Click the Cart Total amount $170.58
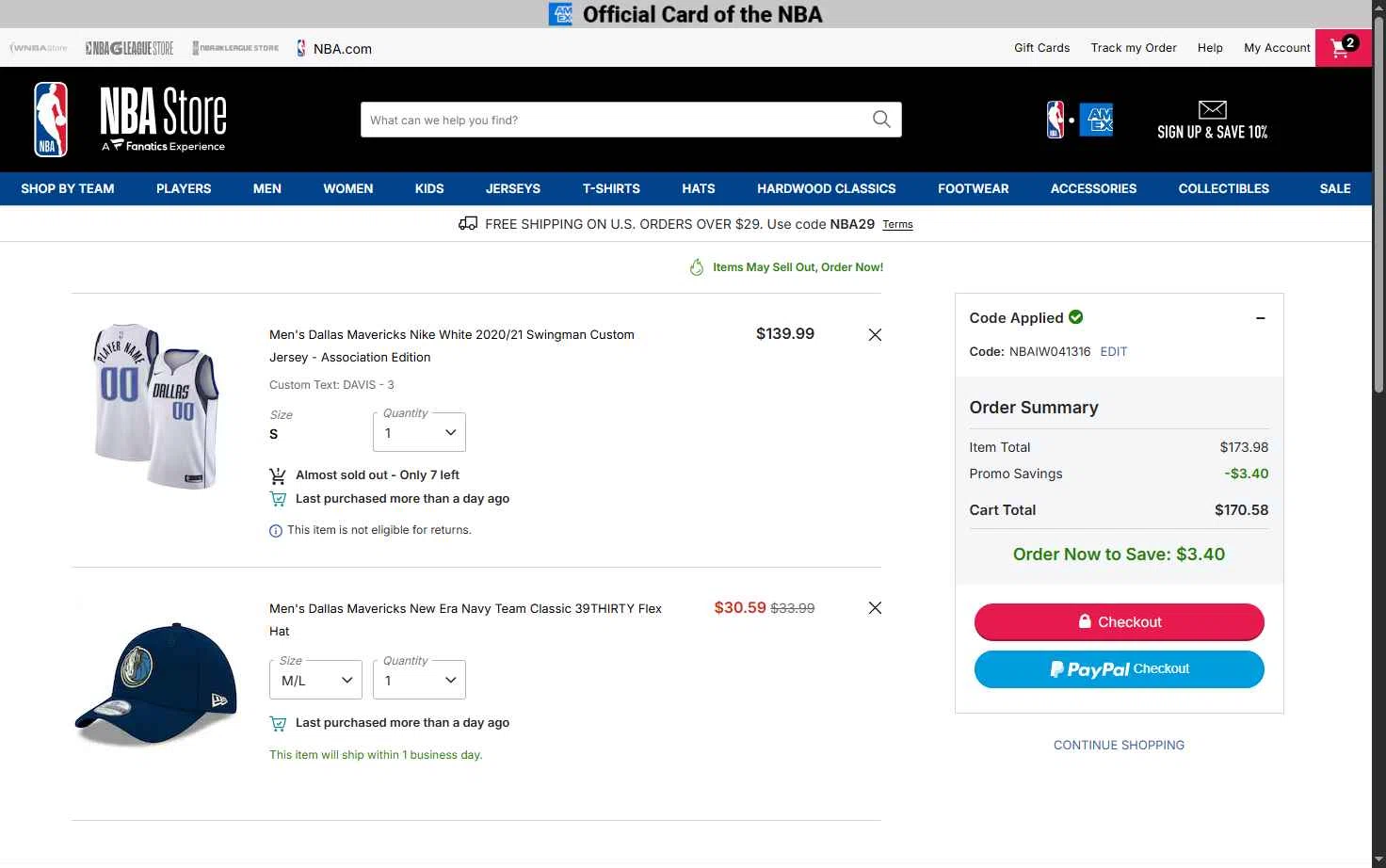Image resolution: width=1386 pixels, height=868 pixels. (x=1241, y=510)
